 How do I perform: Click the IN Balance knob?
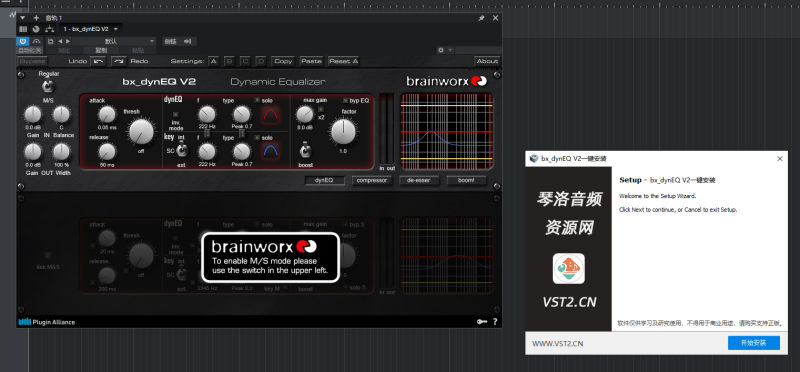(61, 114)
